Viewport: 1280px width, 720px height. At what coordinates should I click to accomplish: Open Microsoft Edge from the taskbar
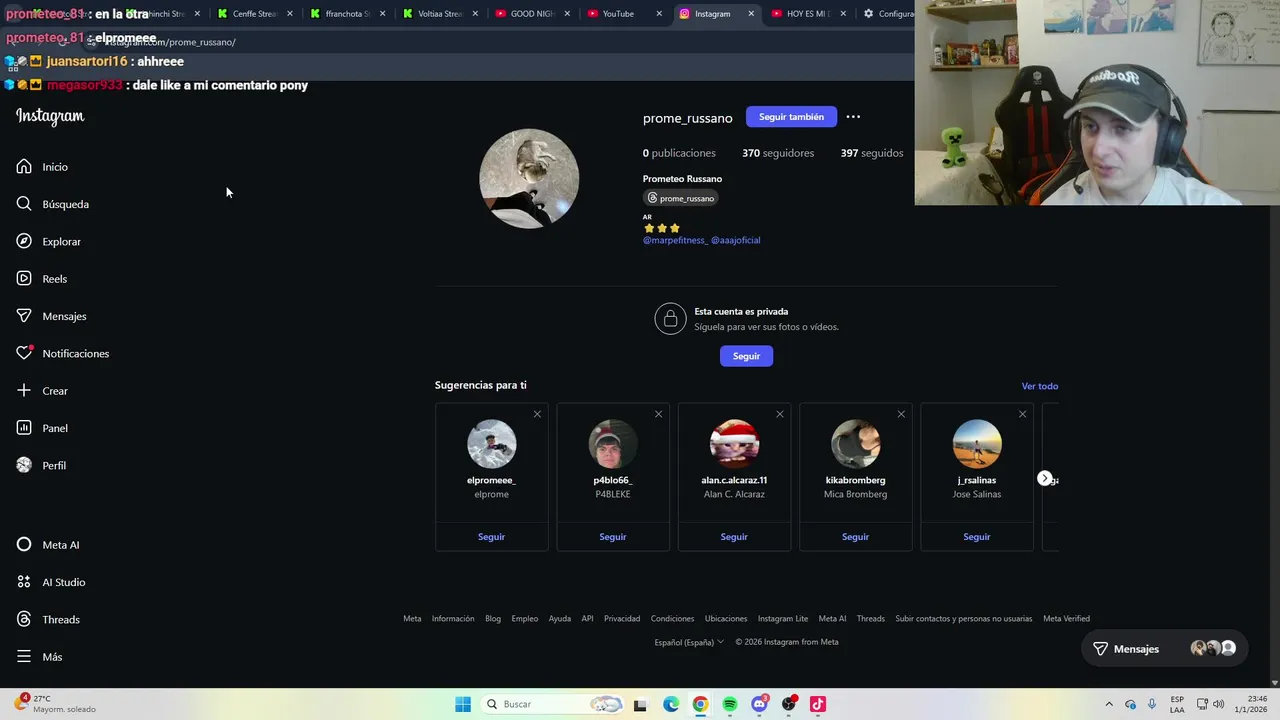[671, 704]
